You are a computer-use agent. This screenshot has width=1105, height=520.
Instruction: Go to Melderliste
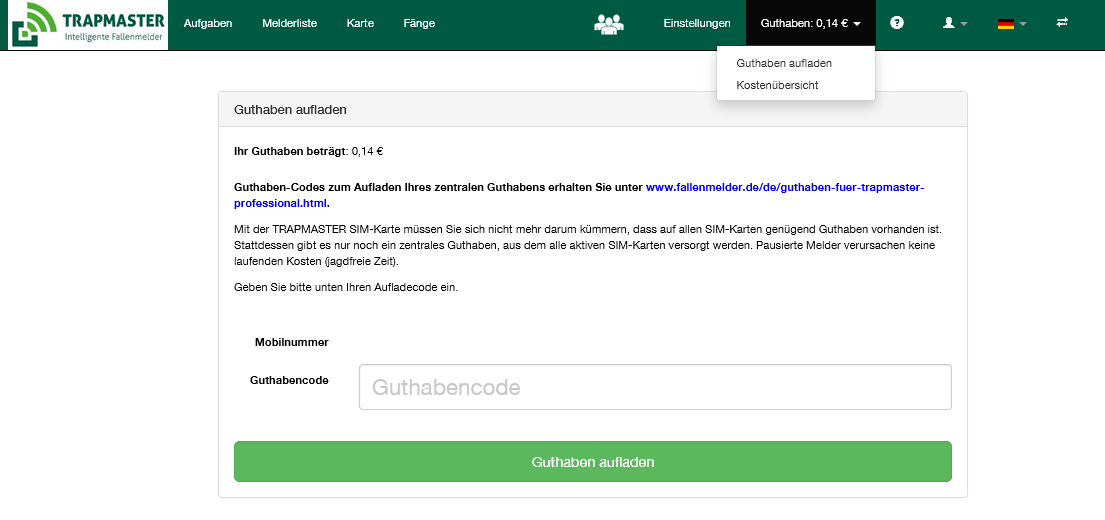pos(289,23)
